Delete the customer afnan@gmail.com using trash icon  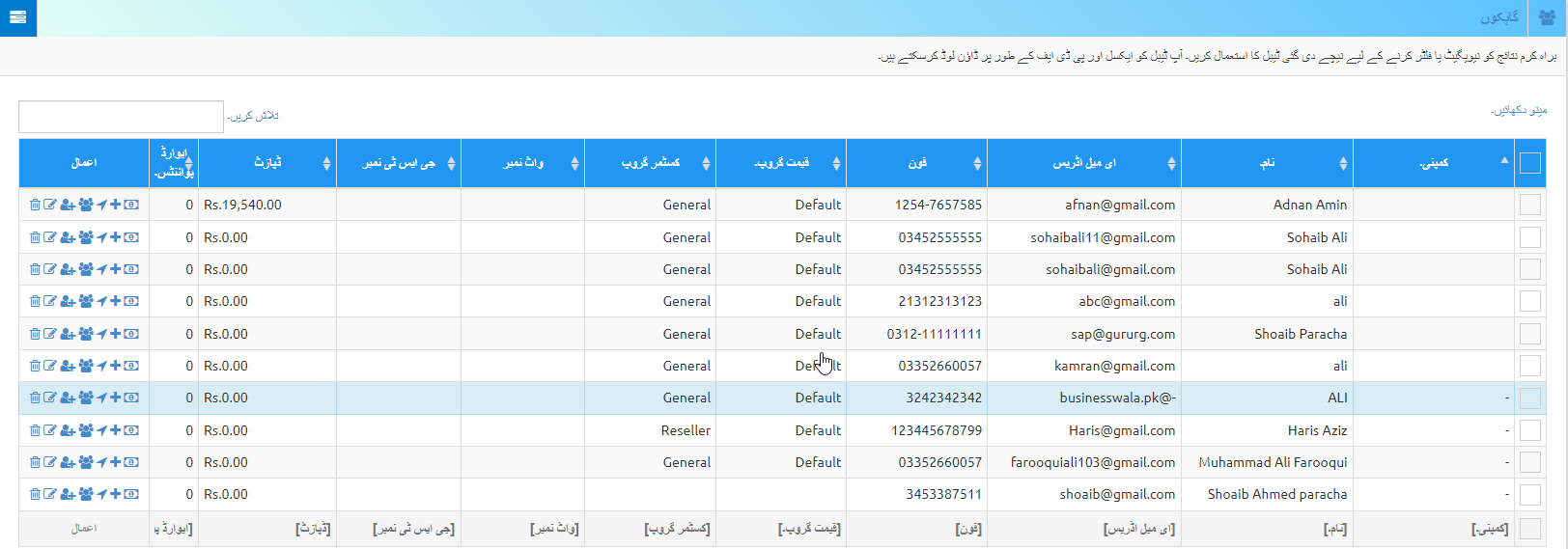tap(35, 205)
